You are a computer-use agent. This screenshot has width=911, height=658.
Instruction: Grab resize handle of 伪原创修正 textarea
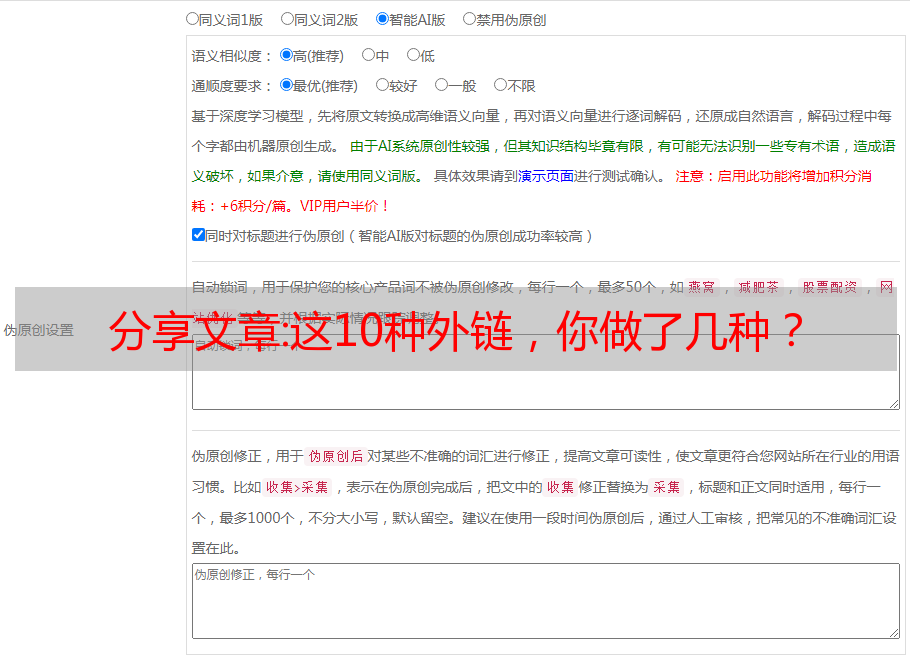point(894,633)
